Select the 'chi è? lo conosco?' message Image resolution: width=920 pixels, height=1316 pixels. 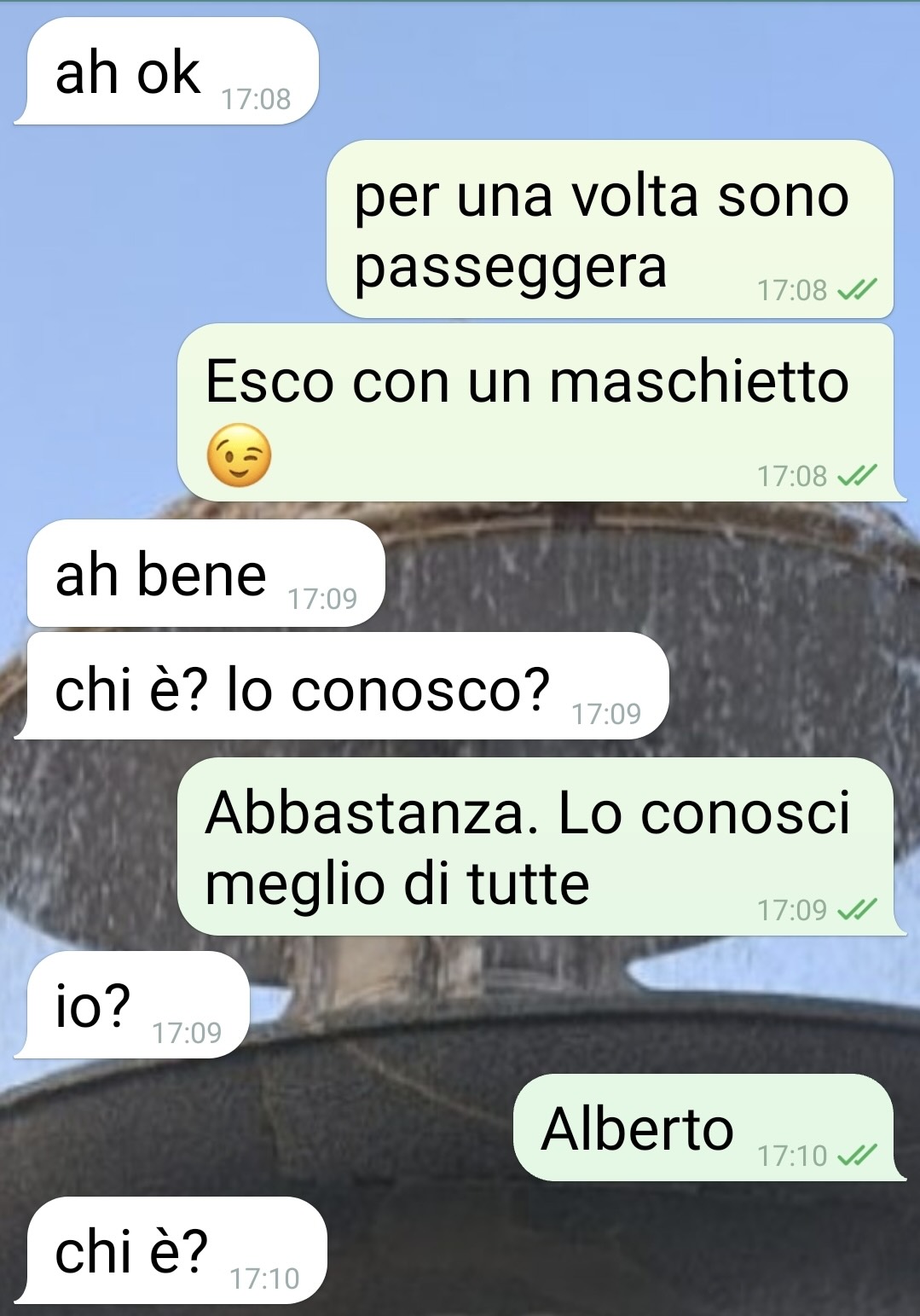pyautogui.click(x=342, y=686)
